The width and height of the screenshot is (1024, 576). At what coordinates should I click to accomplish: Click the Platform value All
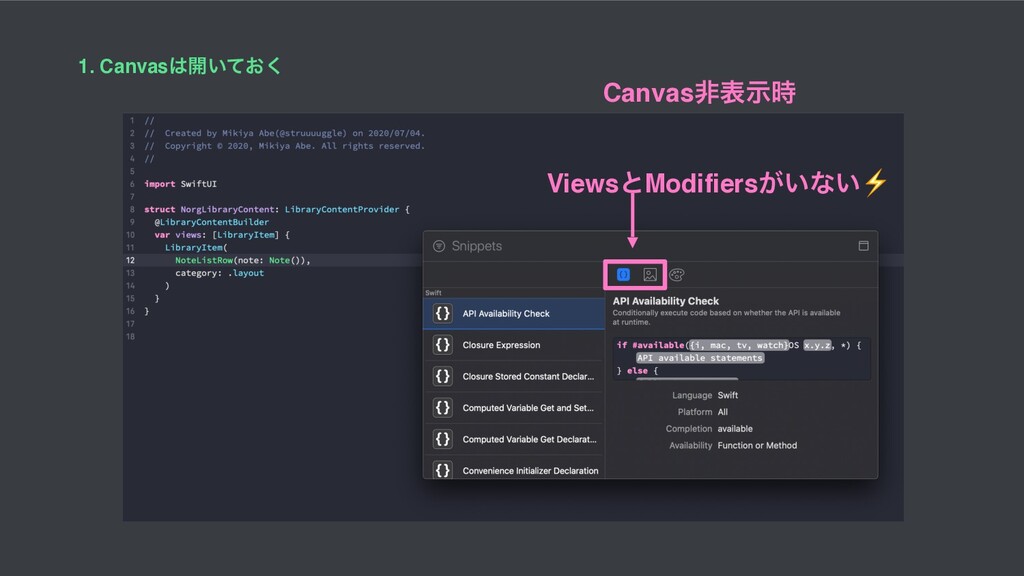click(722, 412)
